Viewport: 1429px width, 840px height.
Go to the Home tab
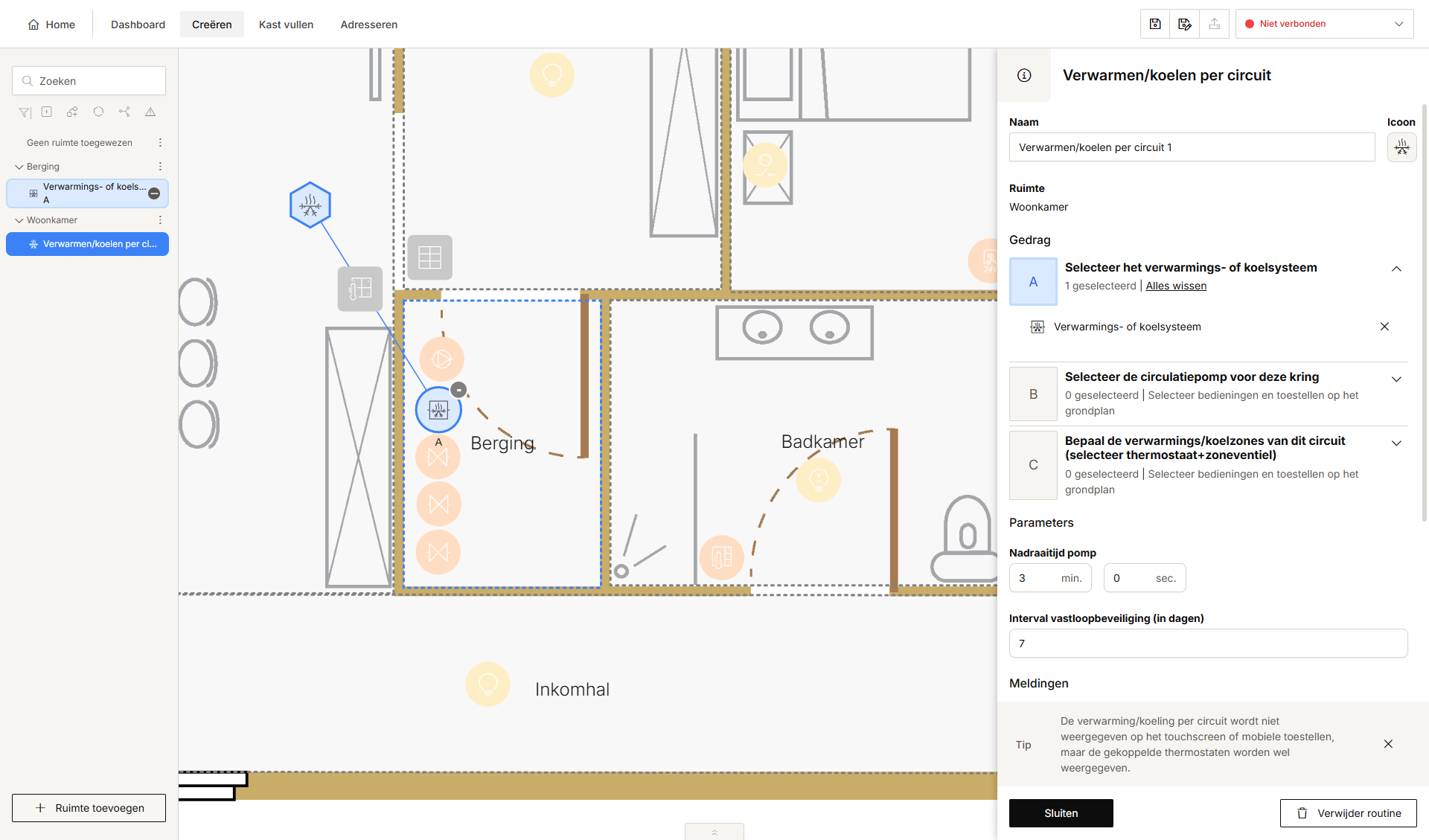[x=51, y=25]
